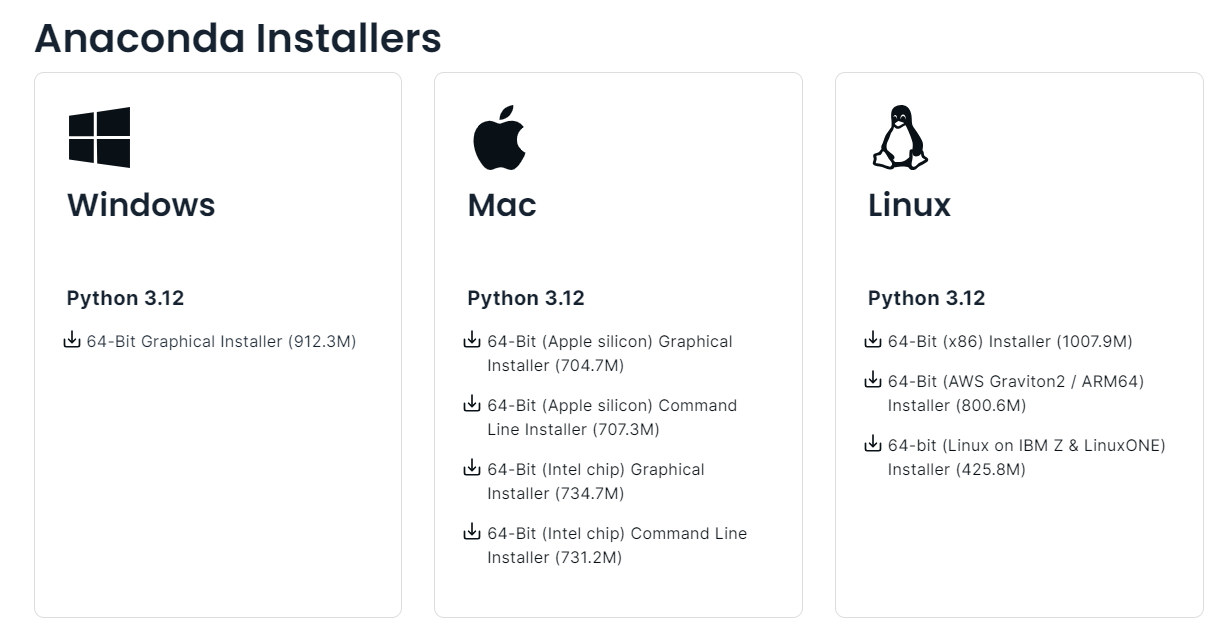Download the Windows 64-Bit Graphical Installer (912.3M)

tap(221, 342)
